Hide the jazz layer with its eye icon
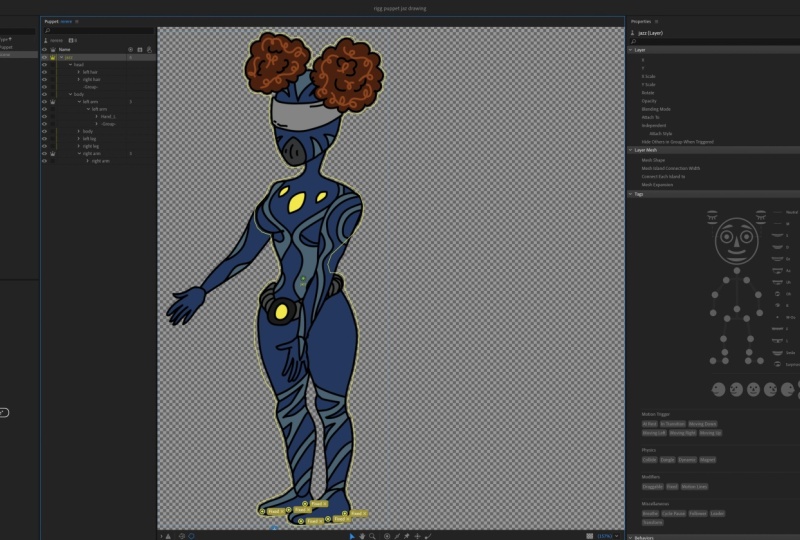Image resolution: width=800 pixels, height=540 pixels. [44, 58]
